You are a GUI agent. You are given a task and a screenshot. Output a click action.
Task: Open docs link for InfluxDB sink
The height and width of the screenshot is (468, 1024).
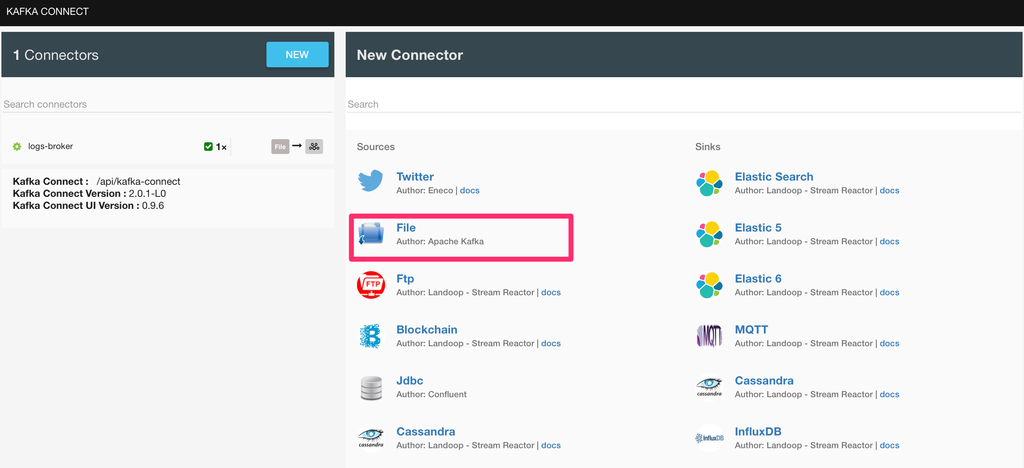point(889,445)
